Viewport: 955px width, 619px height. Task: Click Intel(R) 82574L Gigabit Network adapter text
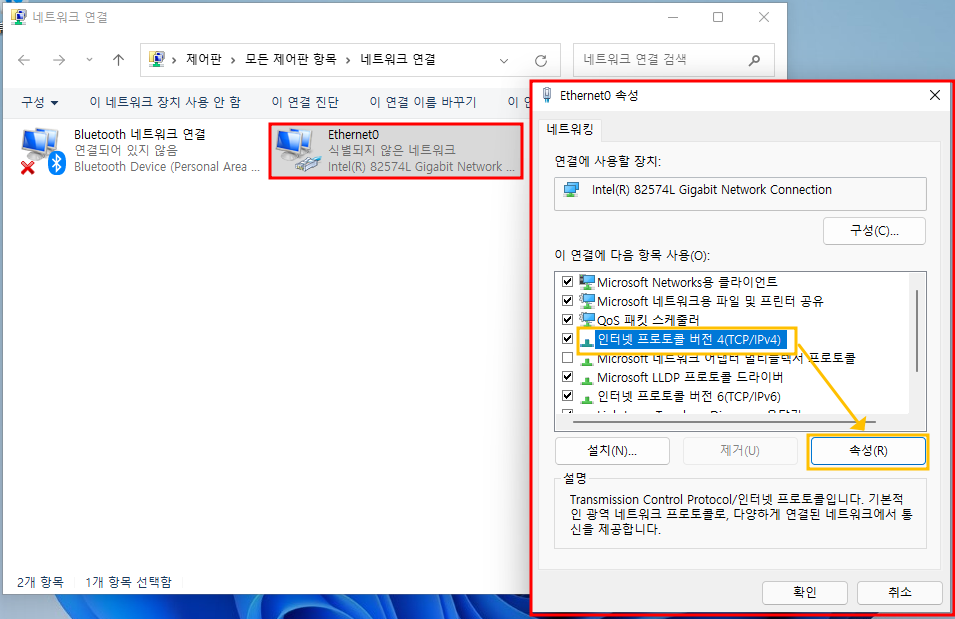(x=421, y=166)
